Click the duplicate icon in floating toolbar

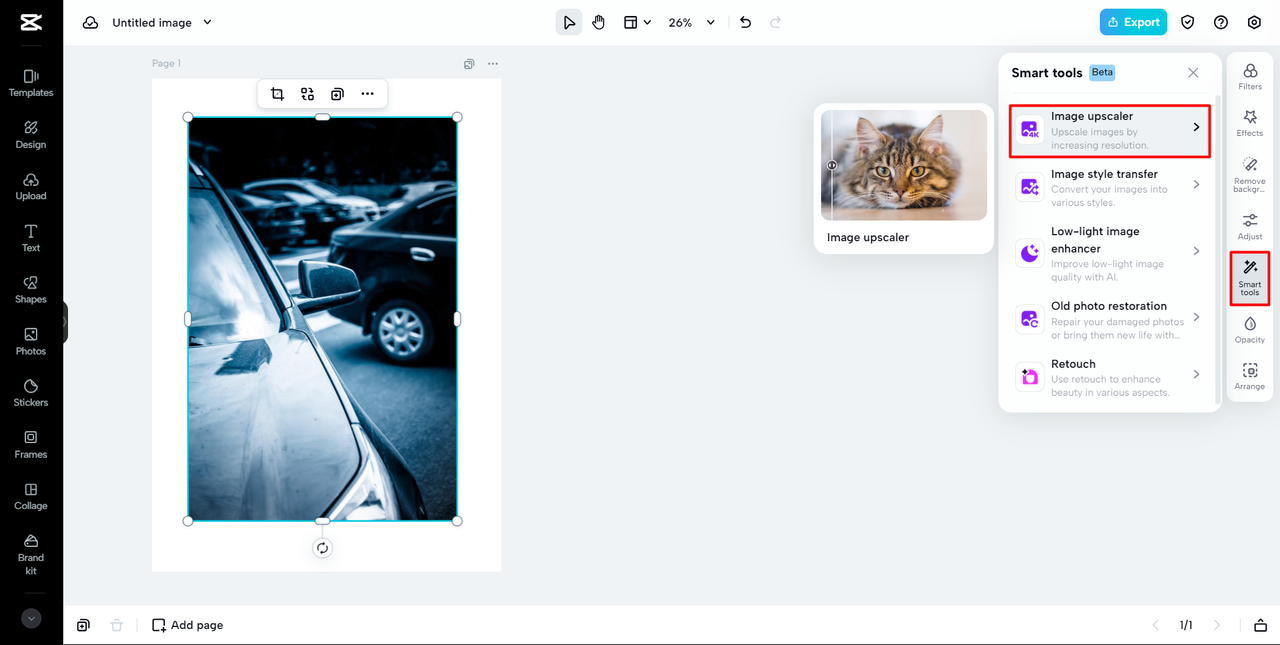coord(337,94)
